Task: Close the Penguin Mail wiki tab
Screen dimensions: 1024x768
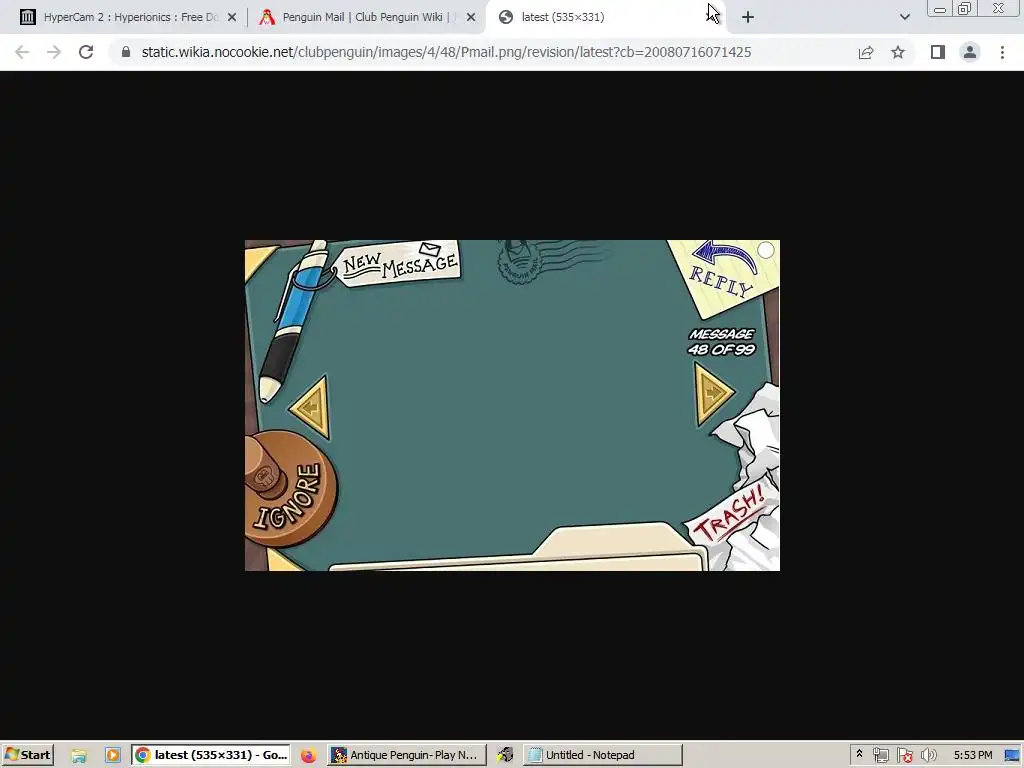Action: coord(471,17)
